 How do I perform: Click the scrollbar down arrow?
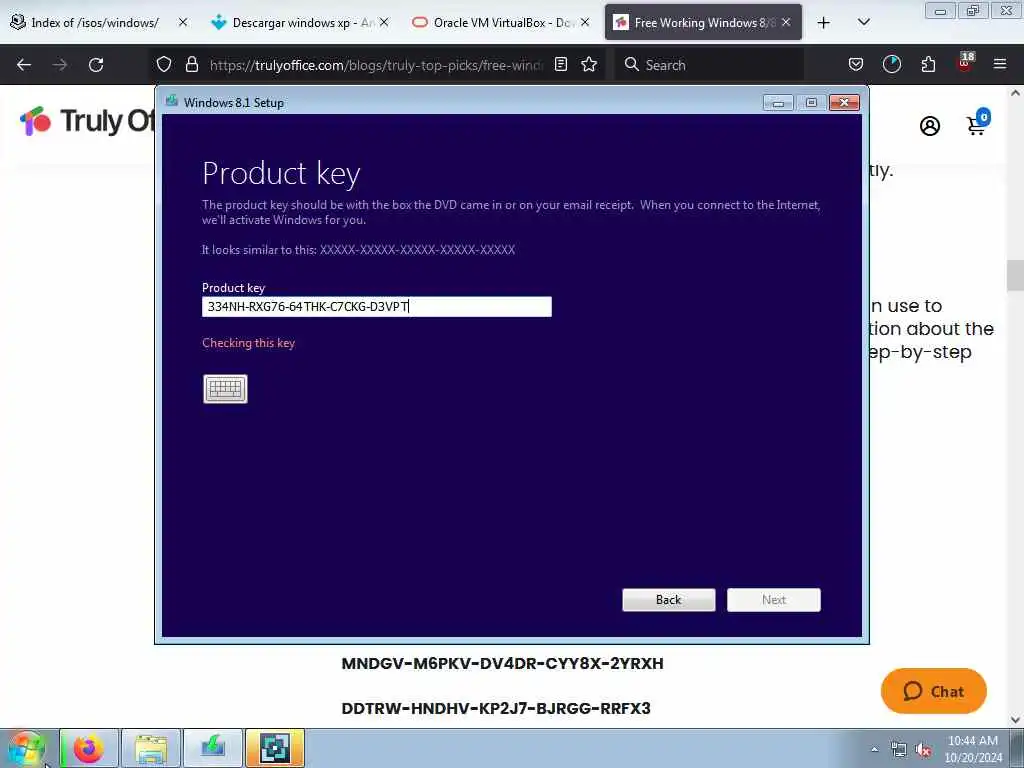click(x=1015, y=720)
